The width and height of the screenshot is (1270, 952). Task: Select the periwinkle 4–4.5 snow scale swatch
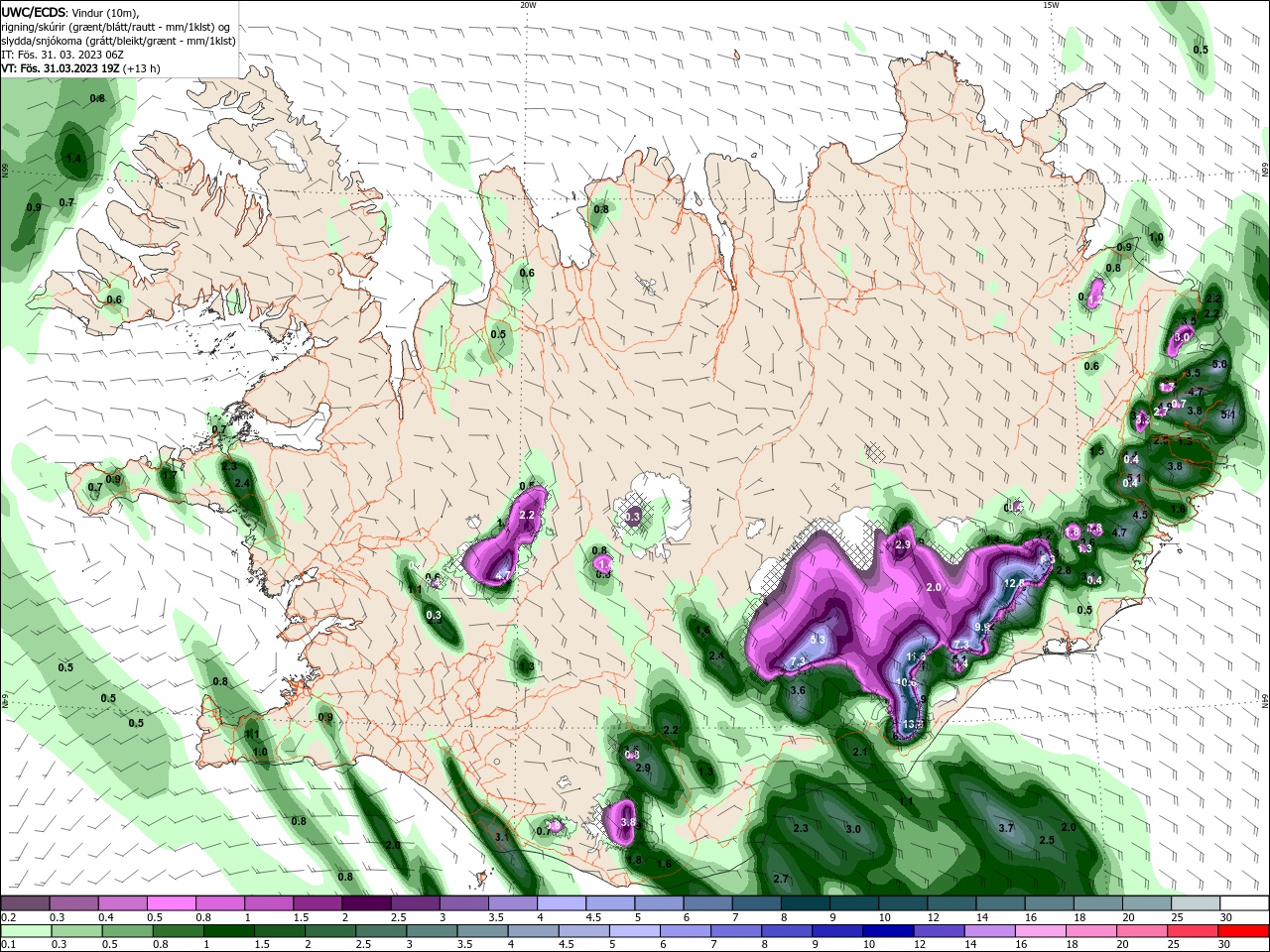pos(560,903)
